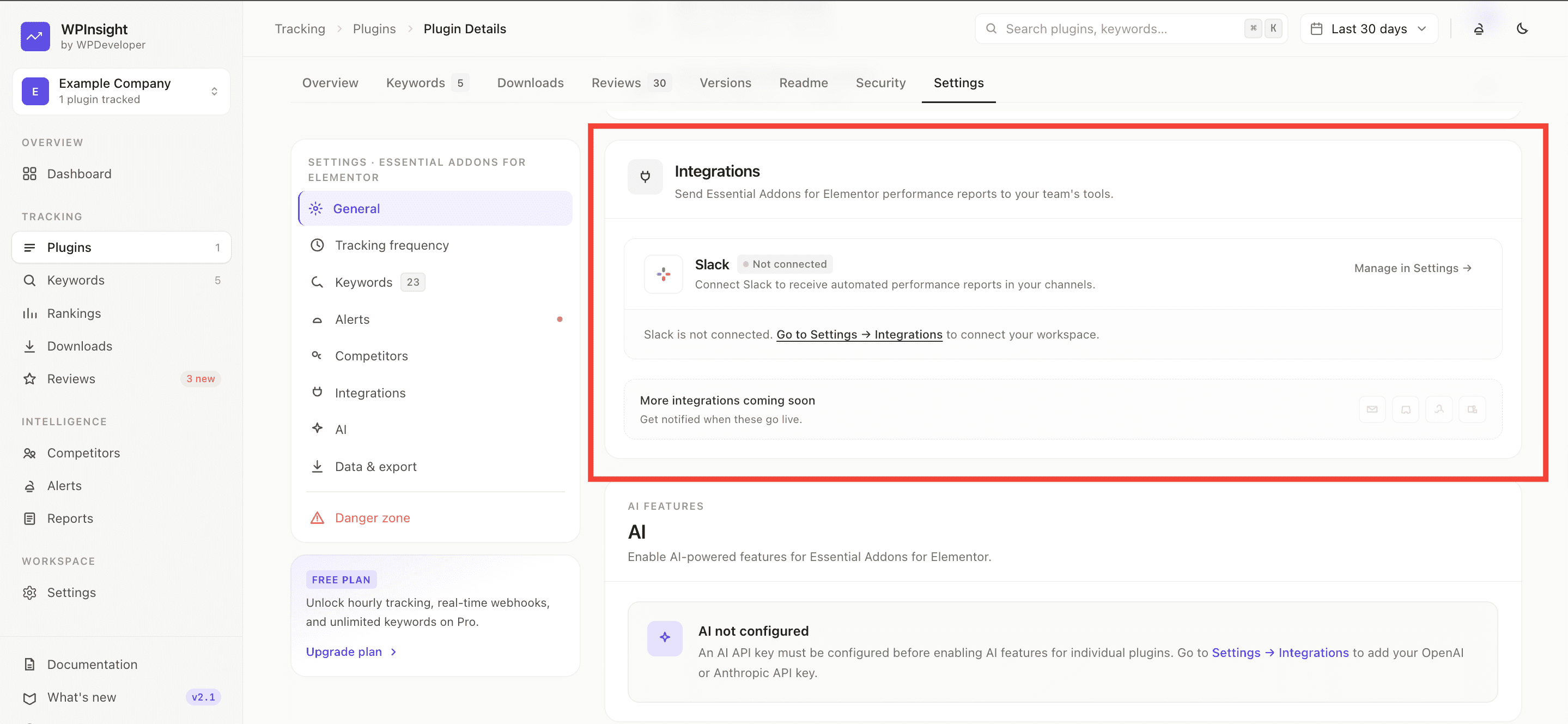The width and height of the screenshot is (1568, 724).
Task: Open notifications bell in top bar
Action: coord(1479,28)
